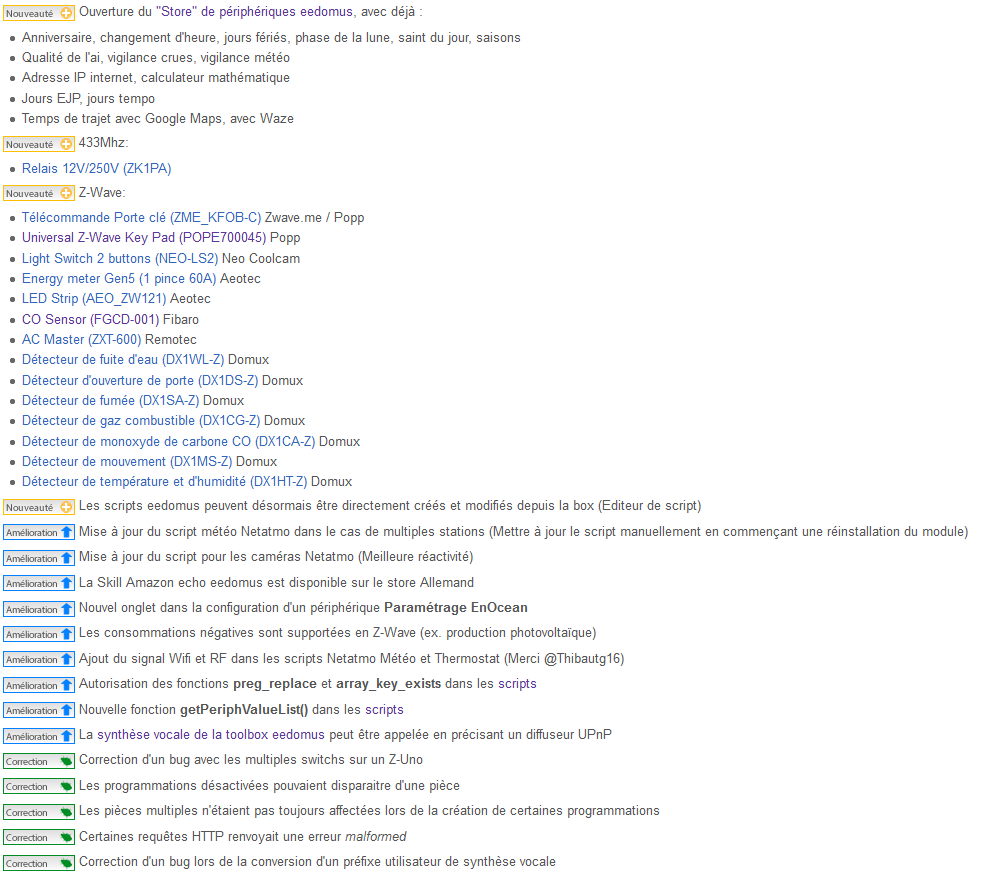Click the "Jours EJP, jours tempo" bullet
Viewport: 981px width, 877px height.
tap(88, 98)
